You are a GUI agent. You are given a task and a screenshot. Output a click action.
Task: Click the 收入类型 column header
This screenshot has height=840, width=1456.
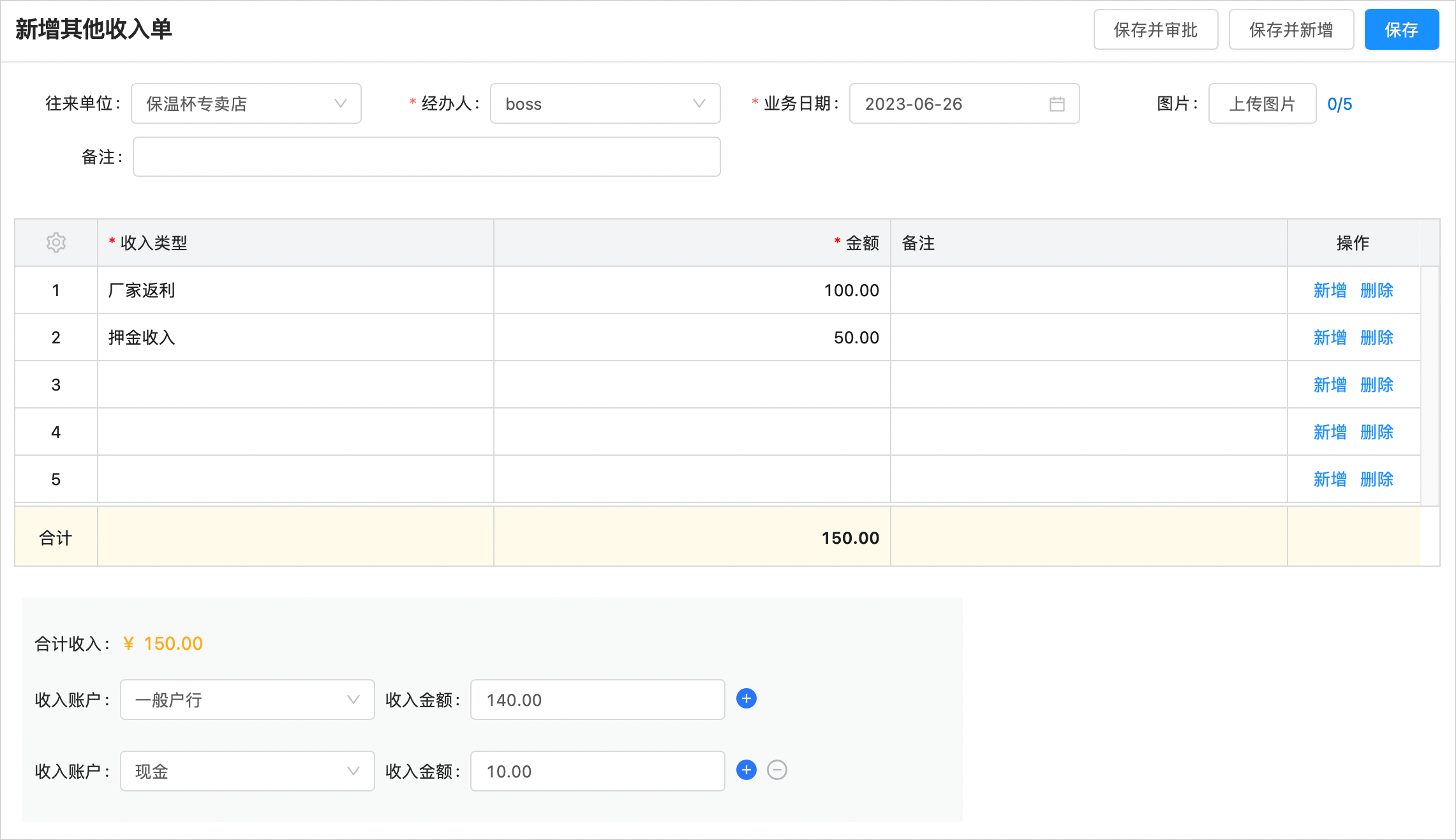click(x=296, y=243)
